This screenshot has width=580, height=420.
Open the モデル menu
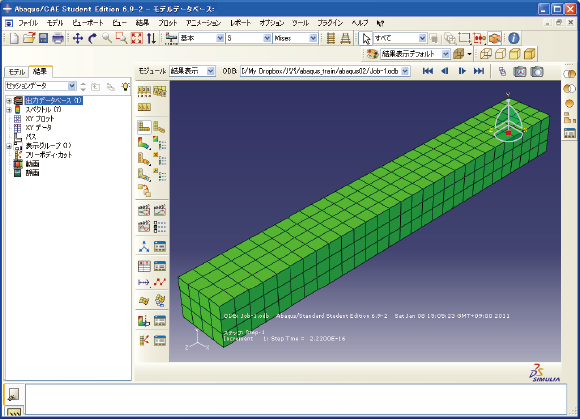55,23
